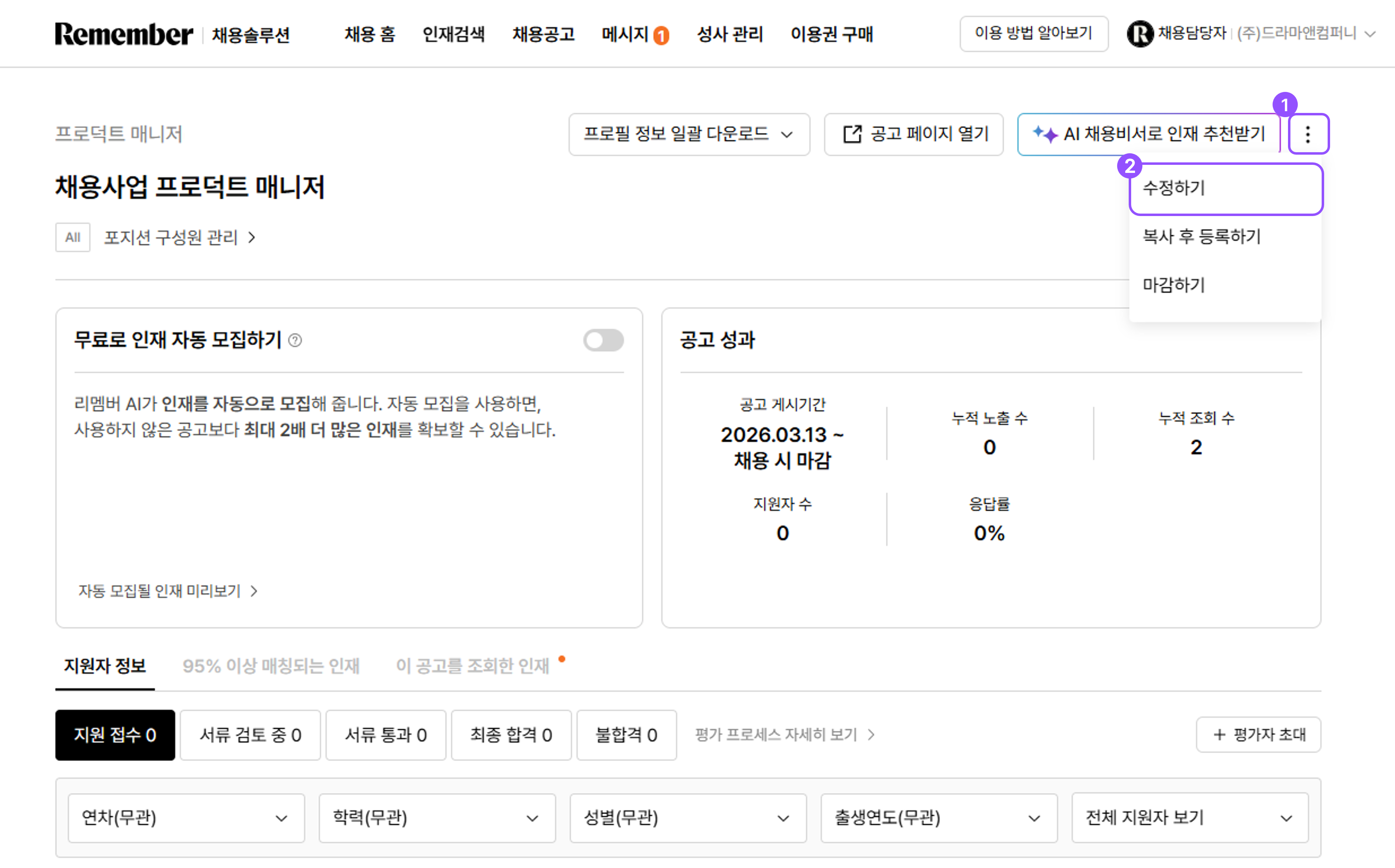Open 포지션 구성원 관리 page
The image size is (1395, 868).
[171, 238]
